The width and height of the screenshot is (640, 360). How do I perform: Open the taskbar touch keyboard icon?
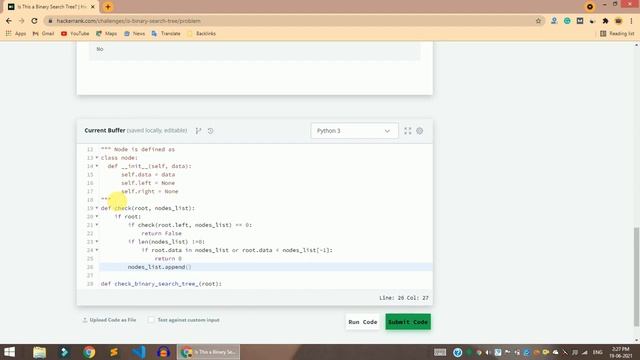440,352
